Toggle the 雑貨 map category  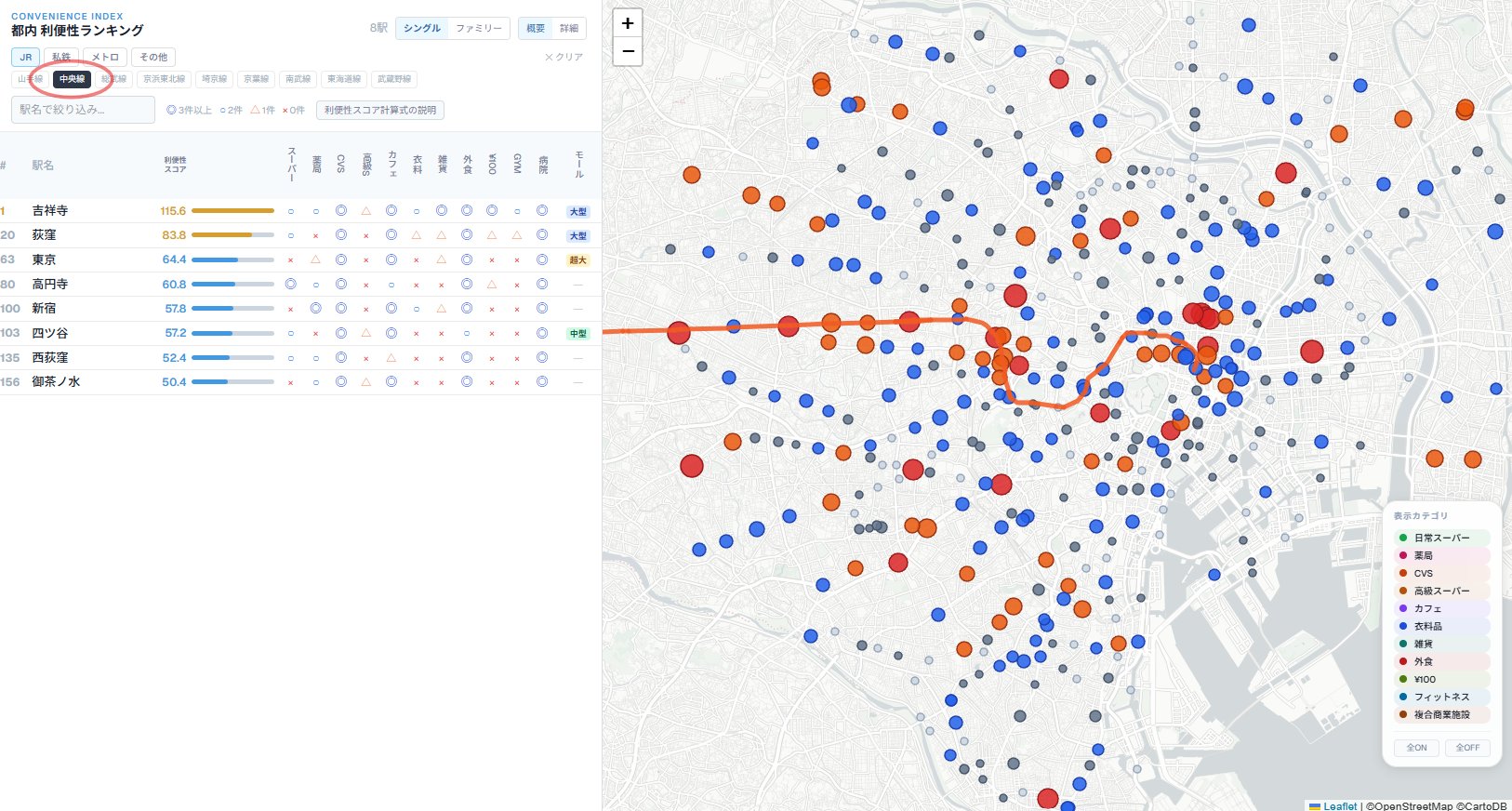[1441, 644]
